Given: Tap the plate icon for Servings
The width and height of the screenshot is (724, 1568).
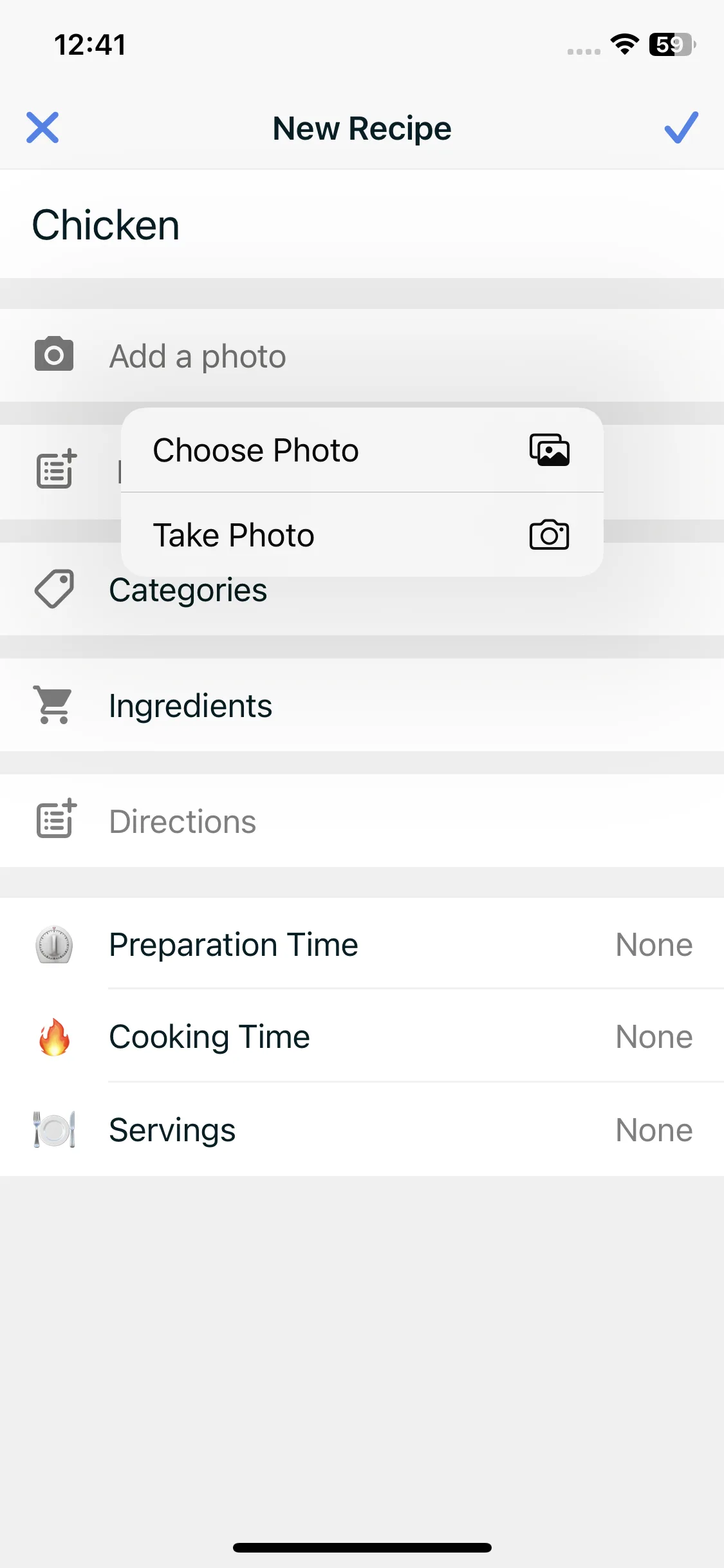Looking at the screenshot, I should pos(54,1130).
